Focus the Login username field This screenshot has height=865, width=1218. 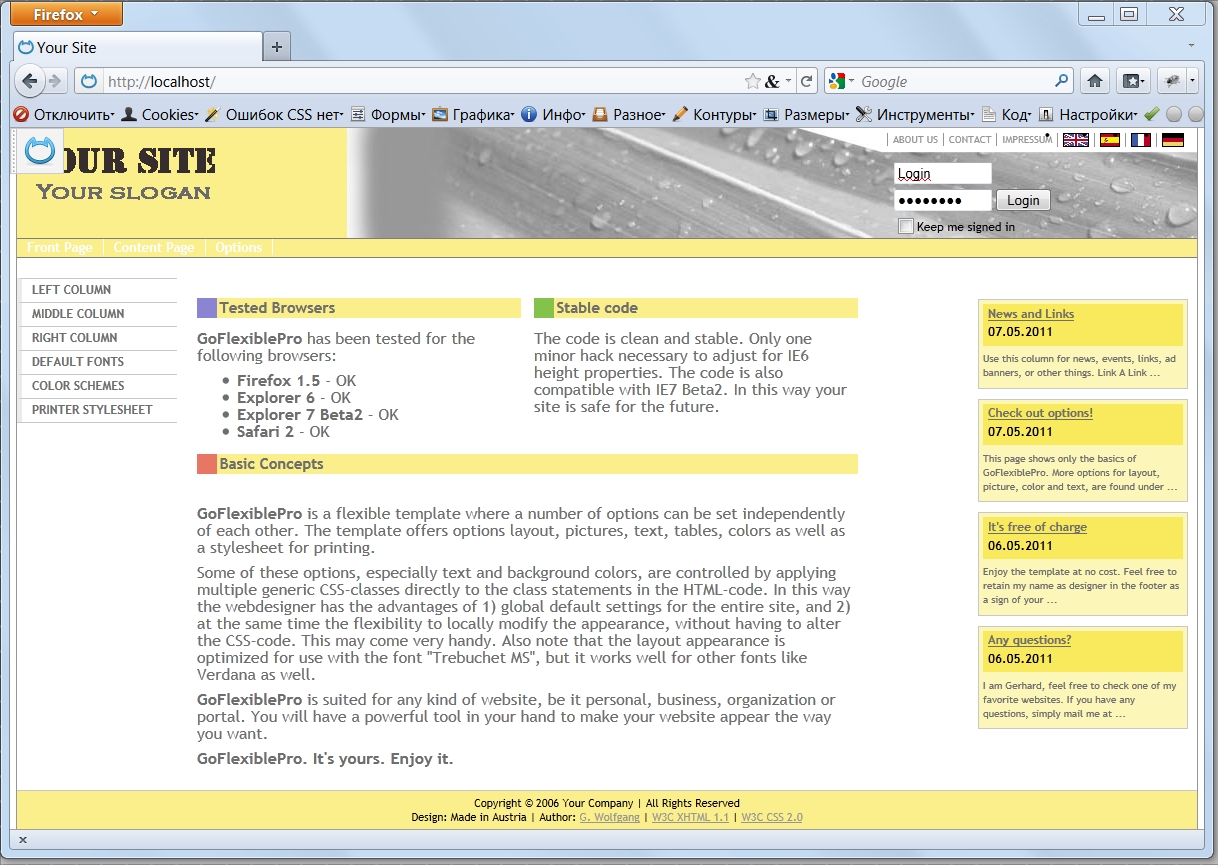943,174
